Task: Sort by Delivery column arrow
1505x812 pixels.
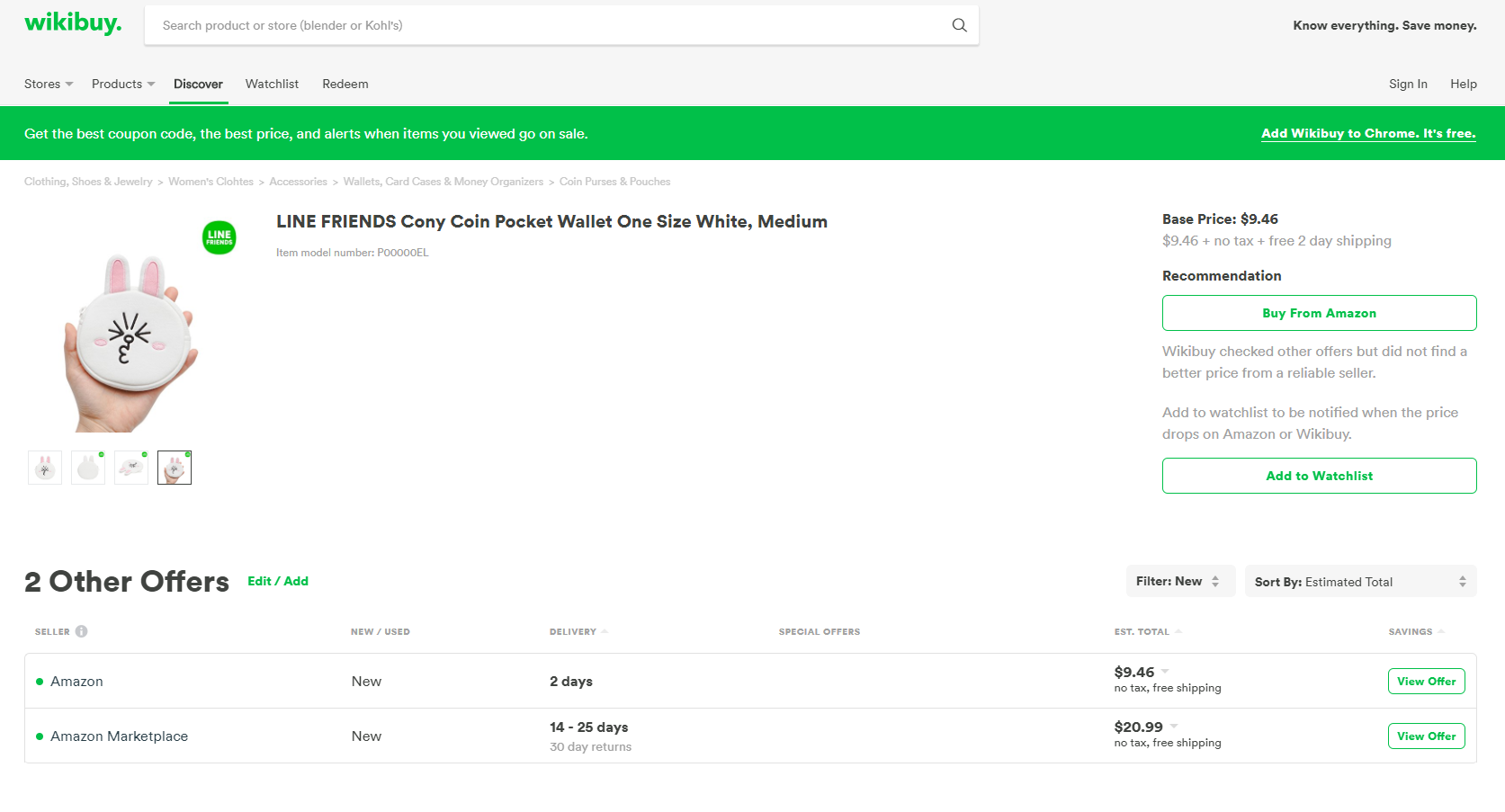Action: point(605,631)
